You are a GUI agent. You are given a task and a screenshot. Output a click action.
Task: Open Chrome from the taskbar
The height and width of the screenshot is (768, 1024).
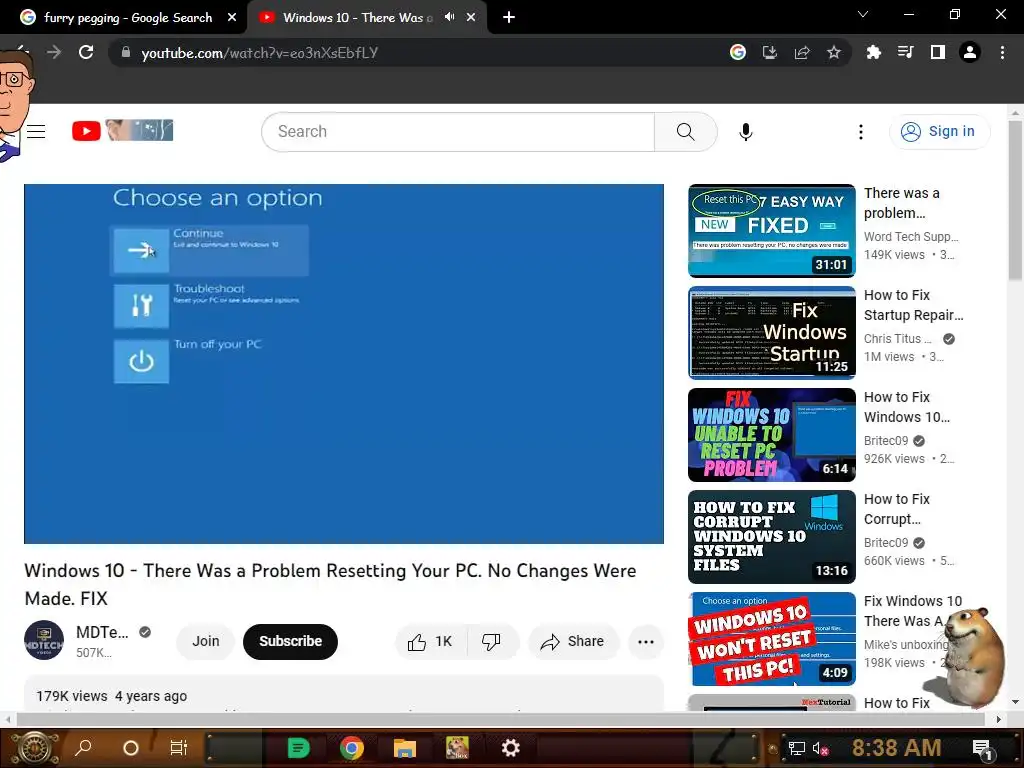[x=351, y=748]
